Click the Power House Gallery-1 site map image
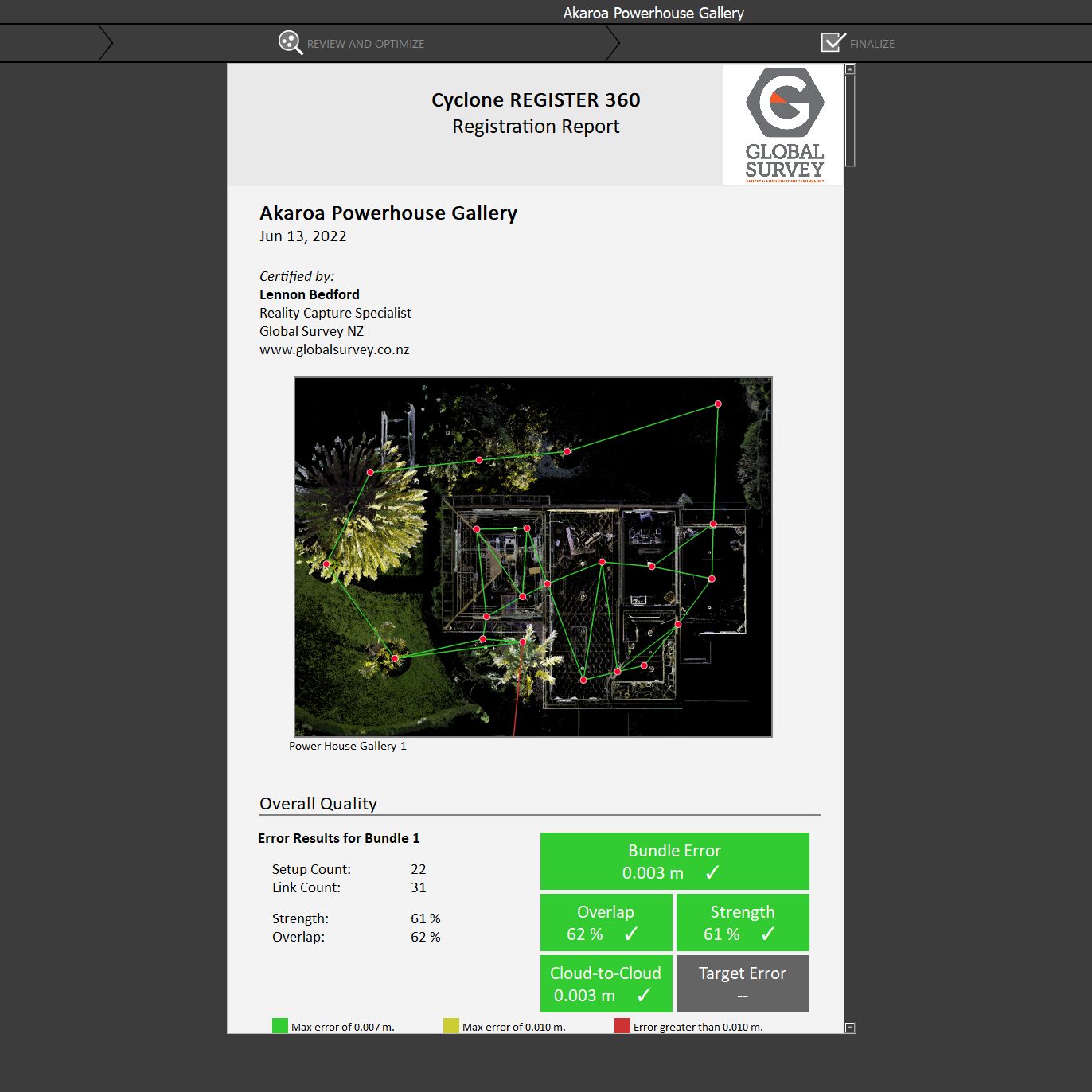Viewport: 1092px width, 1092px height. 532,556
